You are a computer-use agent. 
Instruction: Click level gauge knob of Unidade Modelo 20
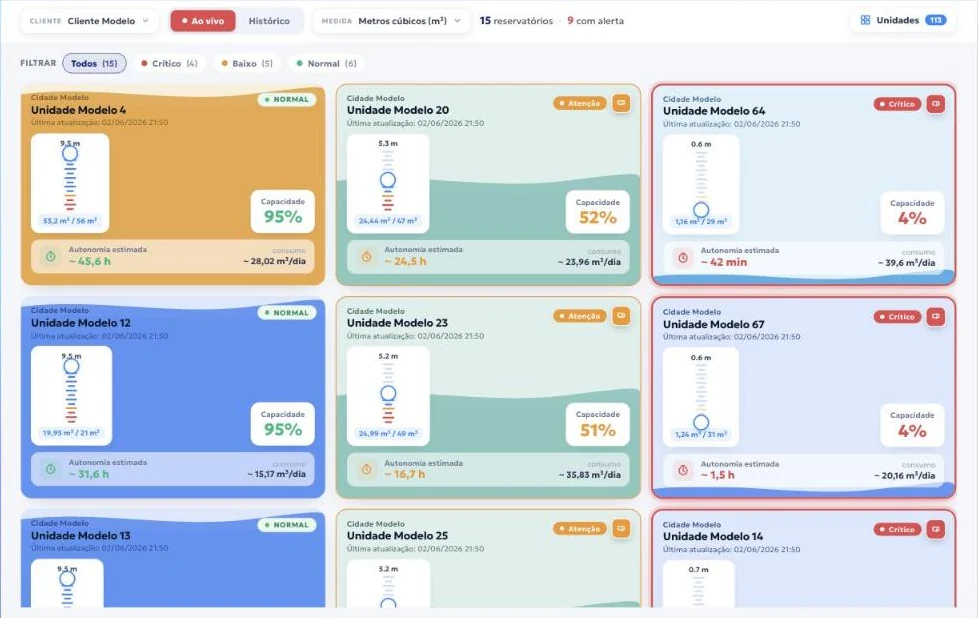pos(388,180)
